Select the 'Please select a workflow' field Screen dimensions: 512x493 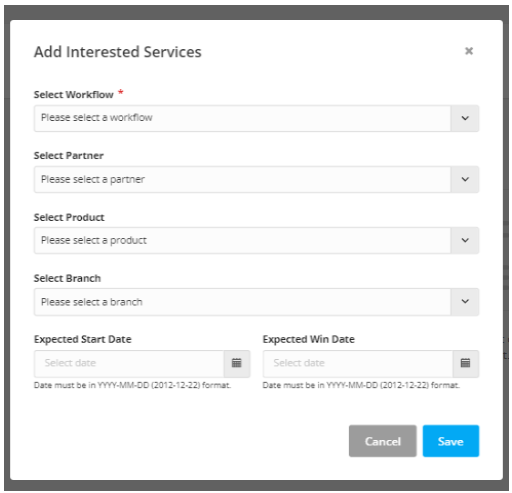(242, 118)
